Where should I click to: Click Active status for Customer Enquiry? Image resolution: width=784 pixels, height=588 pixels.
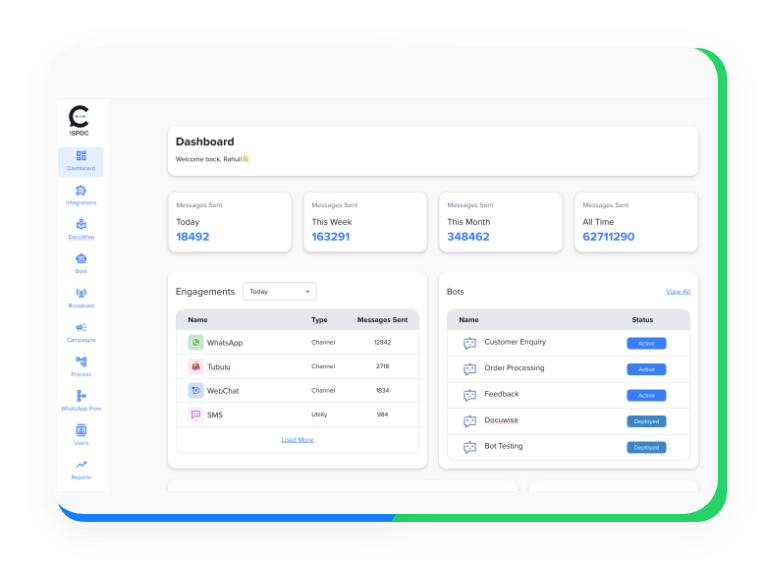(646, 344)
